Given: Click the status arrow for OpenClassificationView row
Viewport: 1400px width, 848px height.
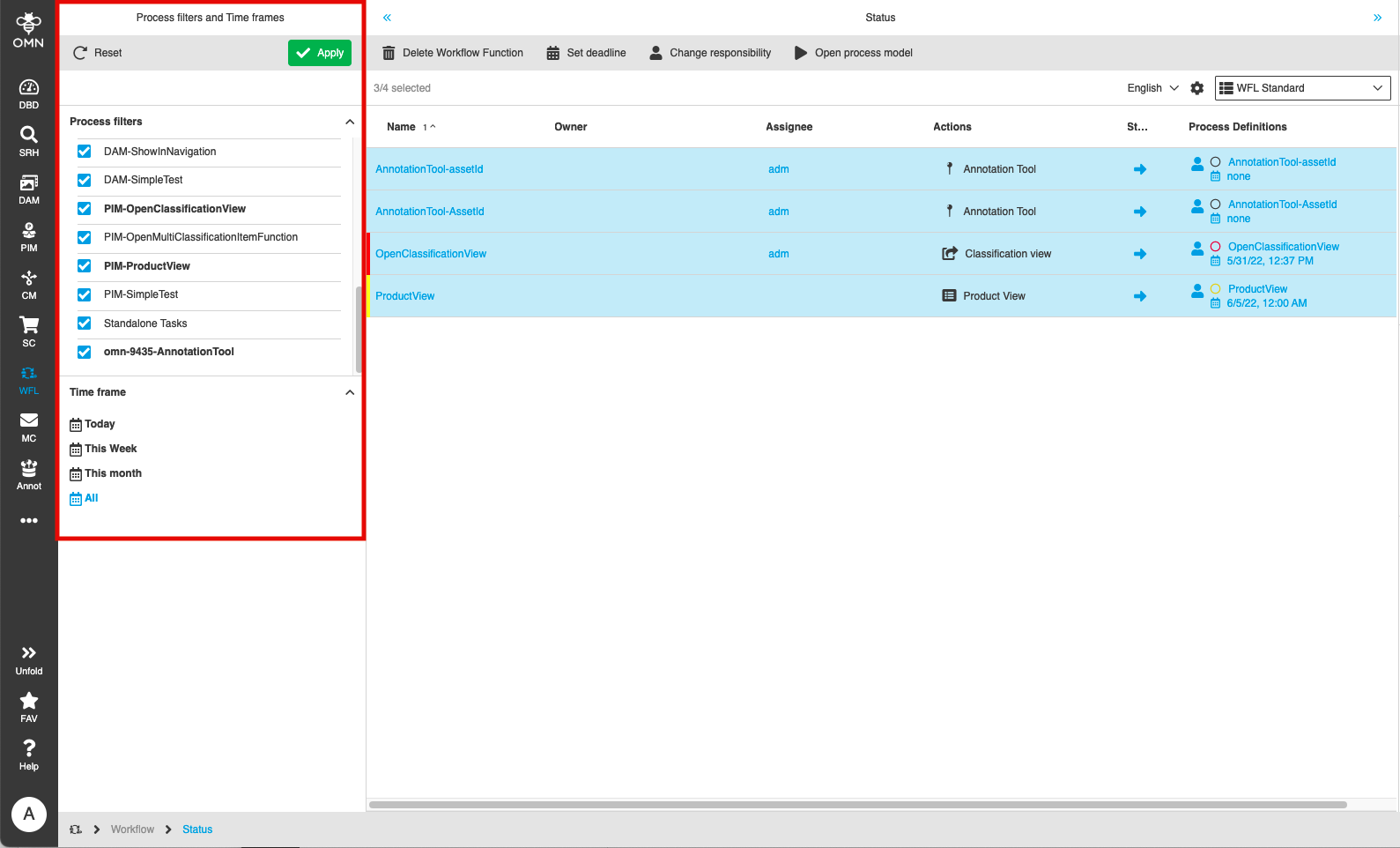Looking at the screenshot, I should pyautogui.click(x=1140, y=254).
